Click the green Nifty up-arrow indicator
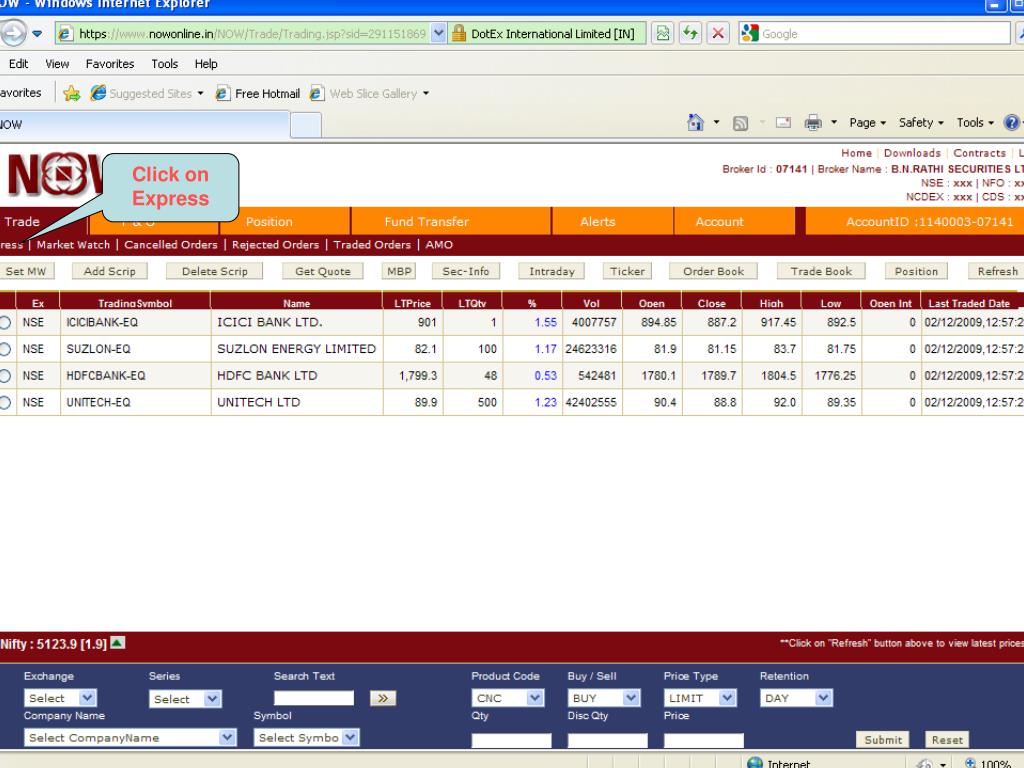Screen dimensions: 1024x768 coord(118,643)
